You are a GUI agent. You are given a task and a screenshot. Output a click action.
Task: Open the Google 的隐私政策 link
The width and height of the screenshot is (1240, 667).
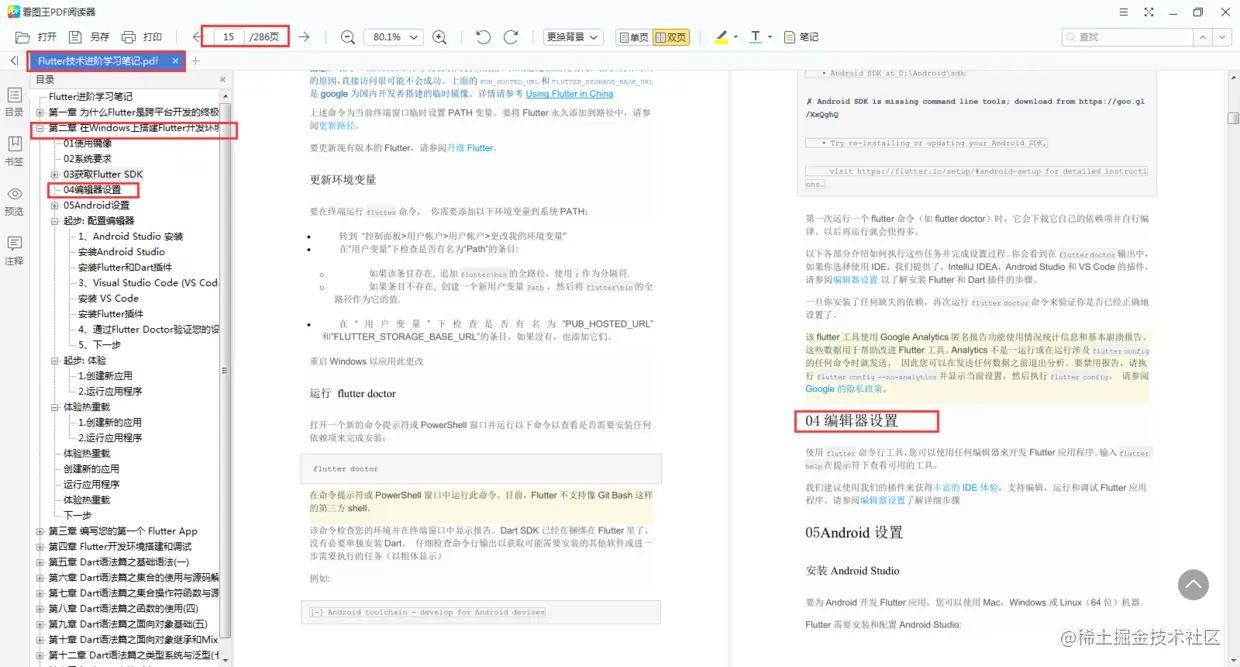click(x=844, y=389)
